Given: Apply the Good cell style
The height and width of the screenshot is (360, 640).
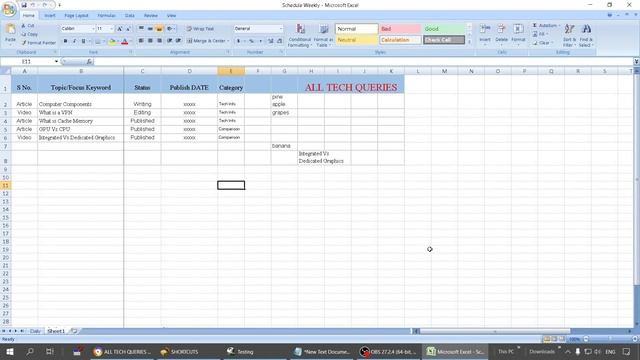Looking at the screenshot, I should (x=444, y=29).
